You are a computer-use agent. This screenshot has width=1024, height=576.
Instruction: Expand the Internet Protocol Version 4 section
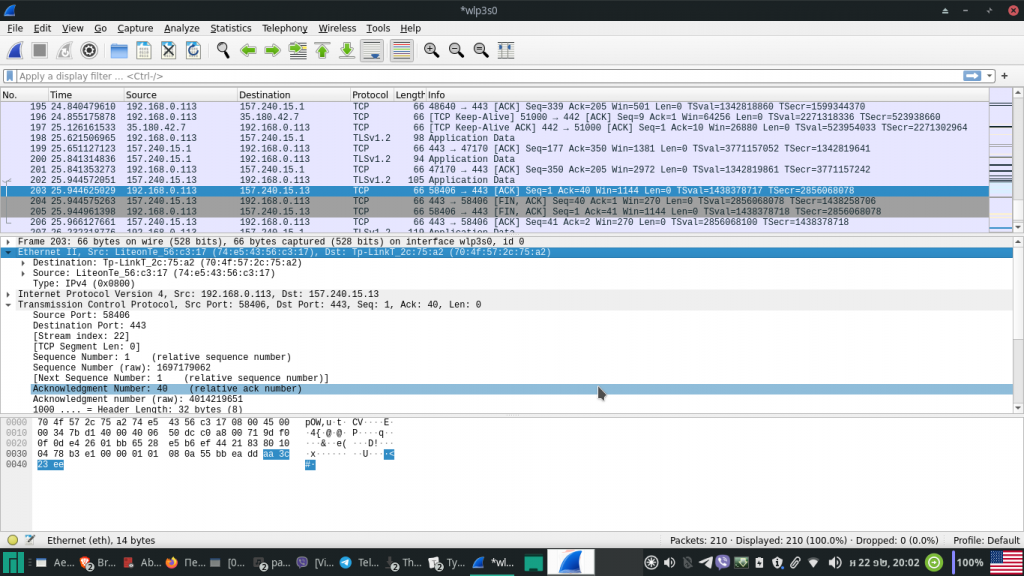[8, 294]
